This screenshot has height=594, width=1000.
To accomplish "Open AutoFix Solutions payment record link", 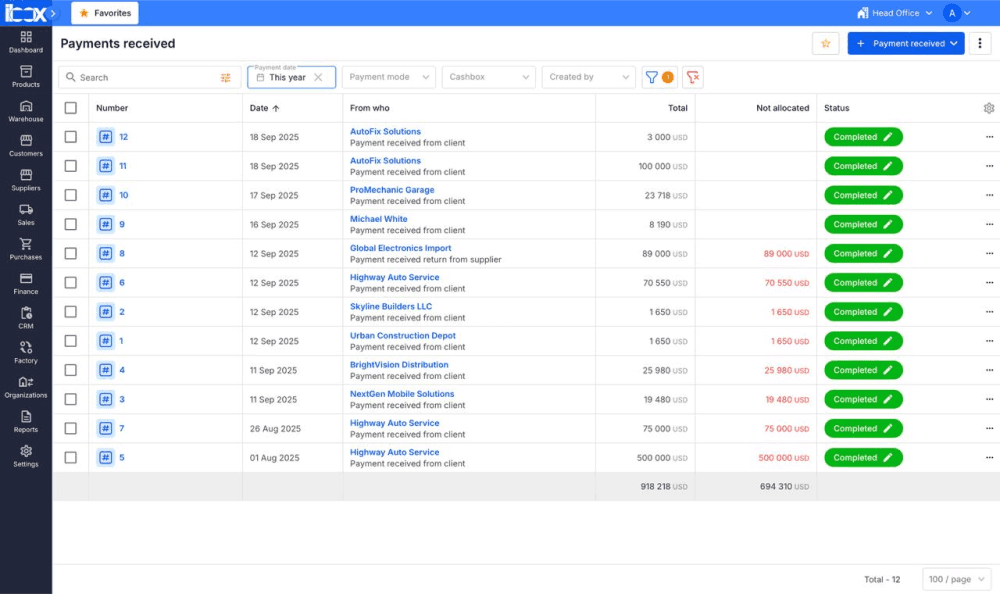I will pyautogui.click(x=385, y=131).
